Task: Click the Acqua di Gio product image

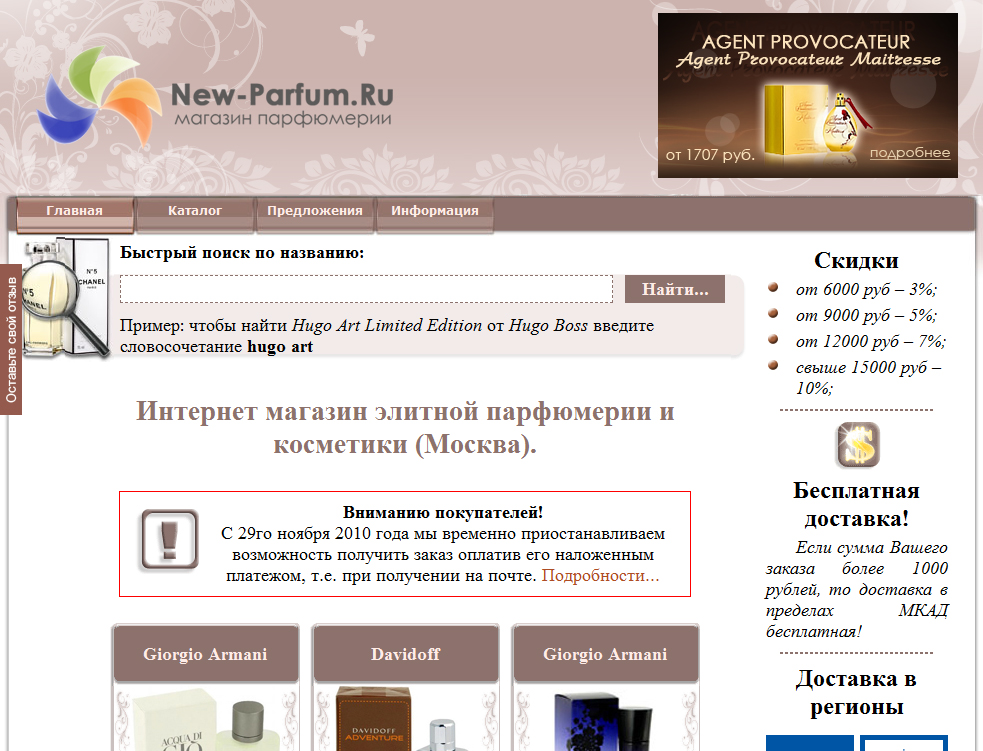Action: (205, 720)
